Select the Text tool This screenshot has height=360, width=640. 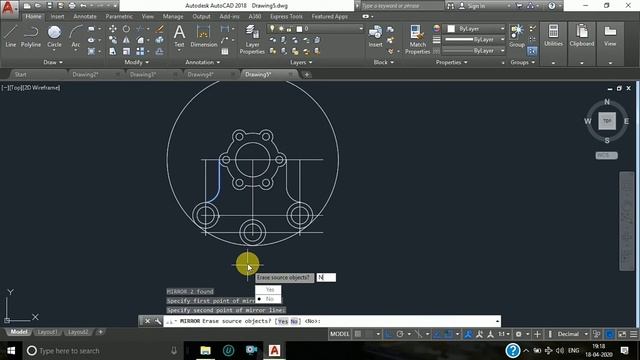179,36
